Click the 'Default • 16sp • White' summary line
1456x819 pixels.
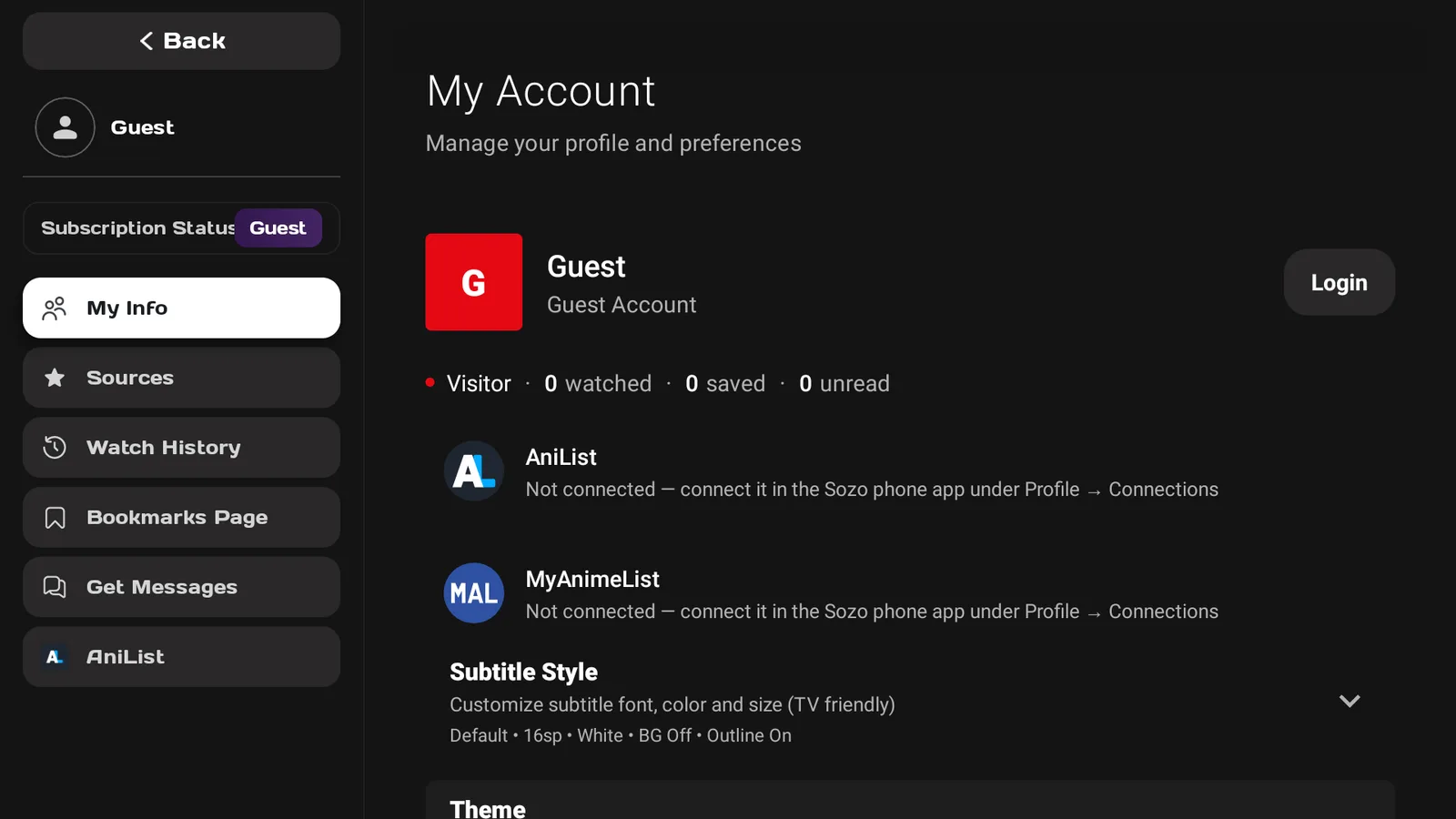(x=621, y=735)
